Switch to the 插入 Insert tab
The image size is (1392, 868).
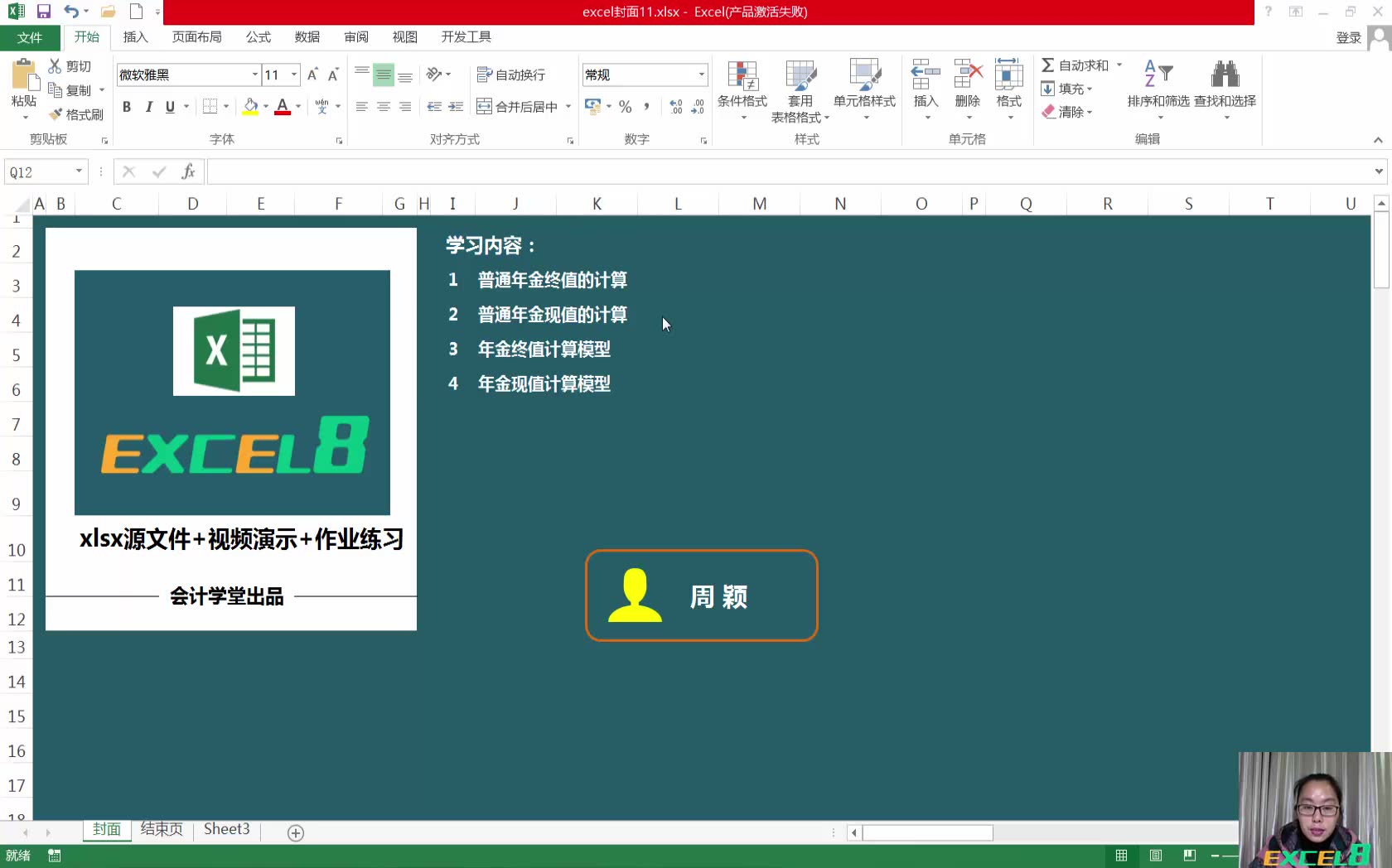[135, 37]
